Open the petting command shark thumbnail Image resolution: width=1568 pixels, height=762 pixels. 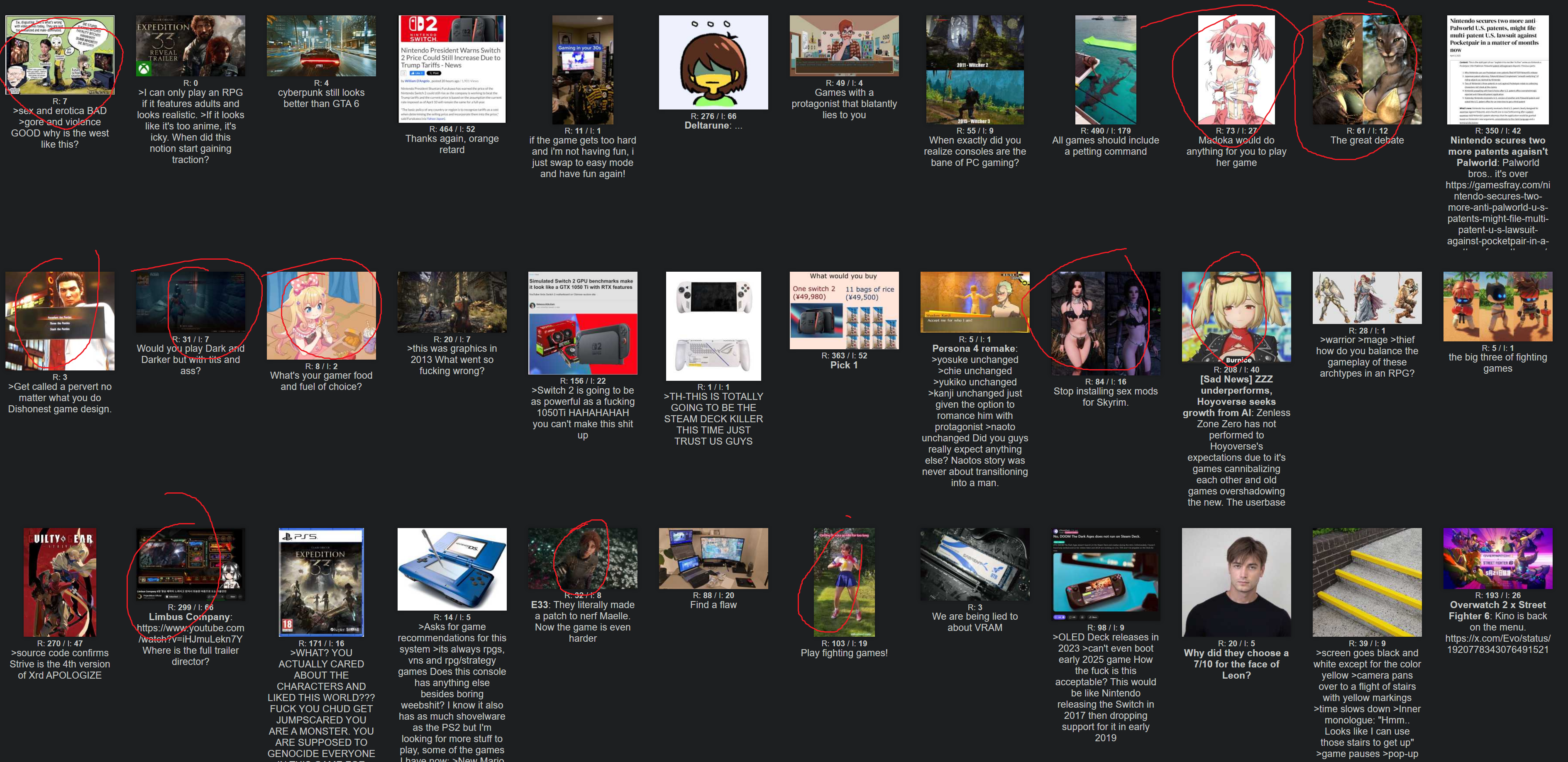[1105, 70]
